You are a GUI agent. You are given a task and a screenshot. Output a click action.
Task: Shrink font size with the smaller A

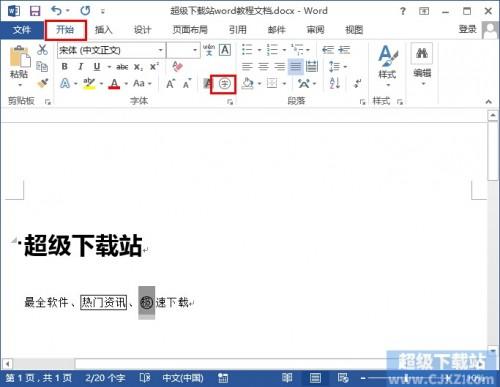pos(187,83)
